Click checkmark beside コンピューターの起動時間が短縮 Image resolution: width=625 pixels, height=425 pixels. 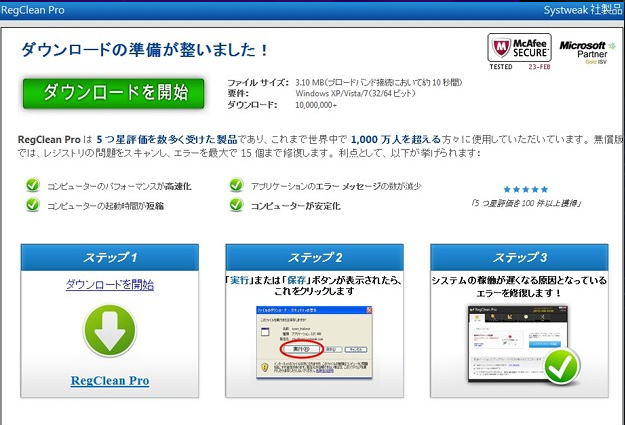(x=33, y=205)
